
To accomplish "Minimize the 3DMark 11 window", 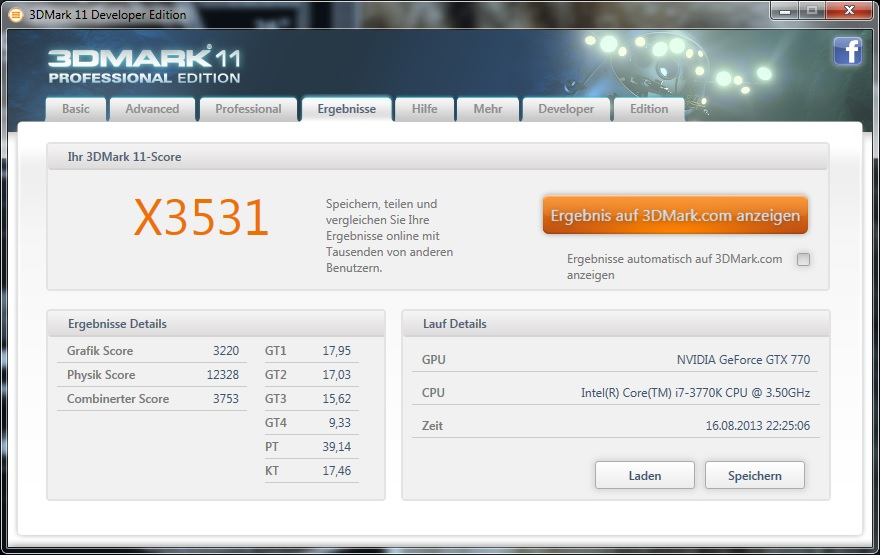I will tap(785, 11).
